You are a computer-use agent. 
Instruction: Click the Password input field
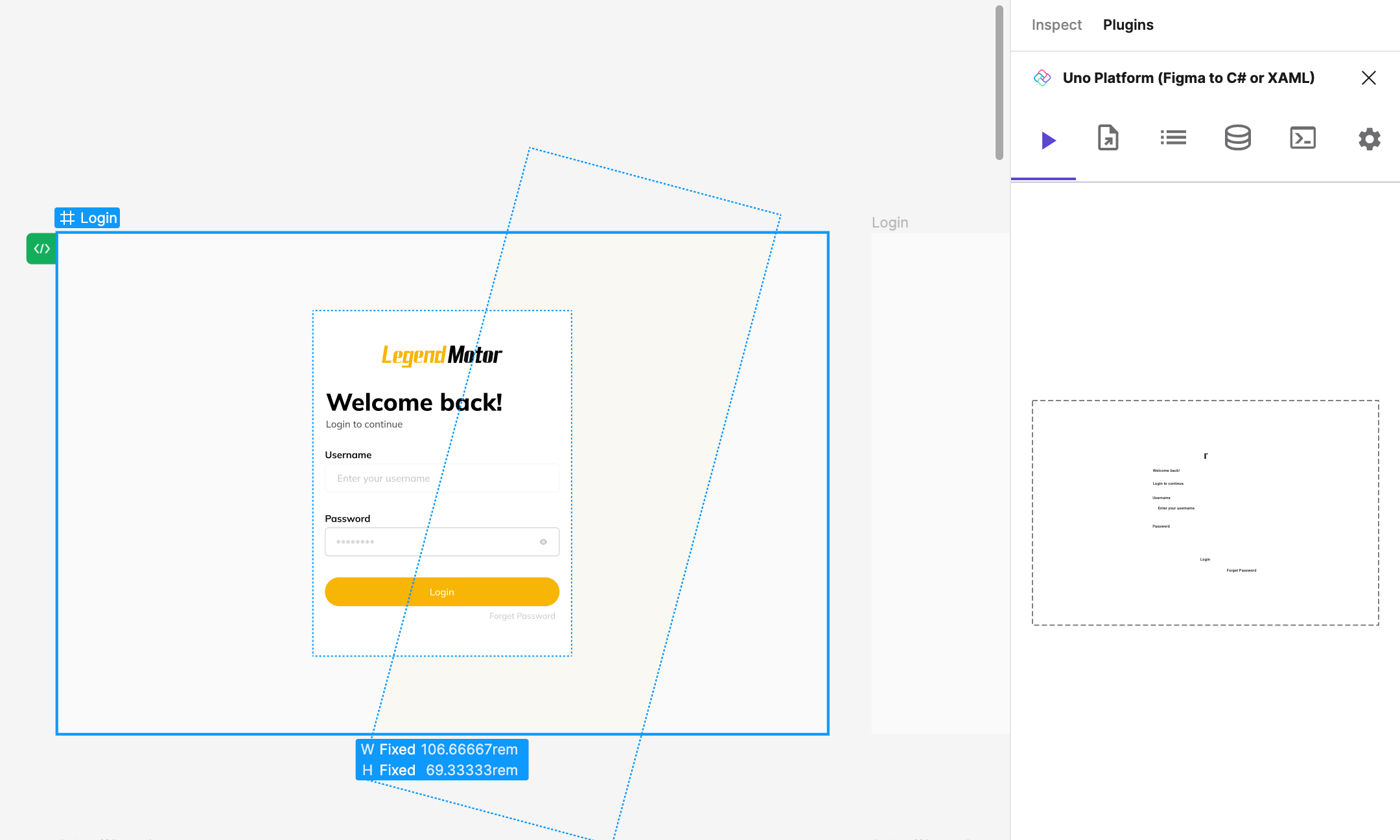pyautogui.click(x=442, y=542)
